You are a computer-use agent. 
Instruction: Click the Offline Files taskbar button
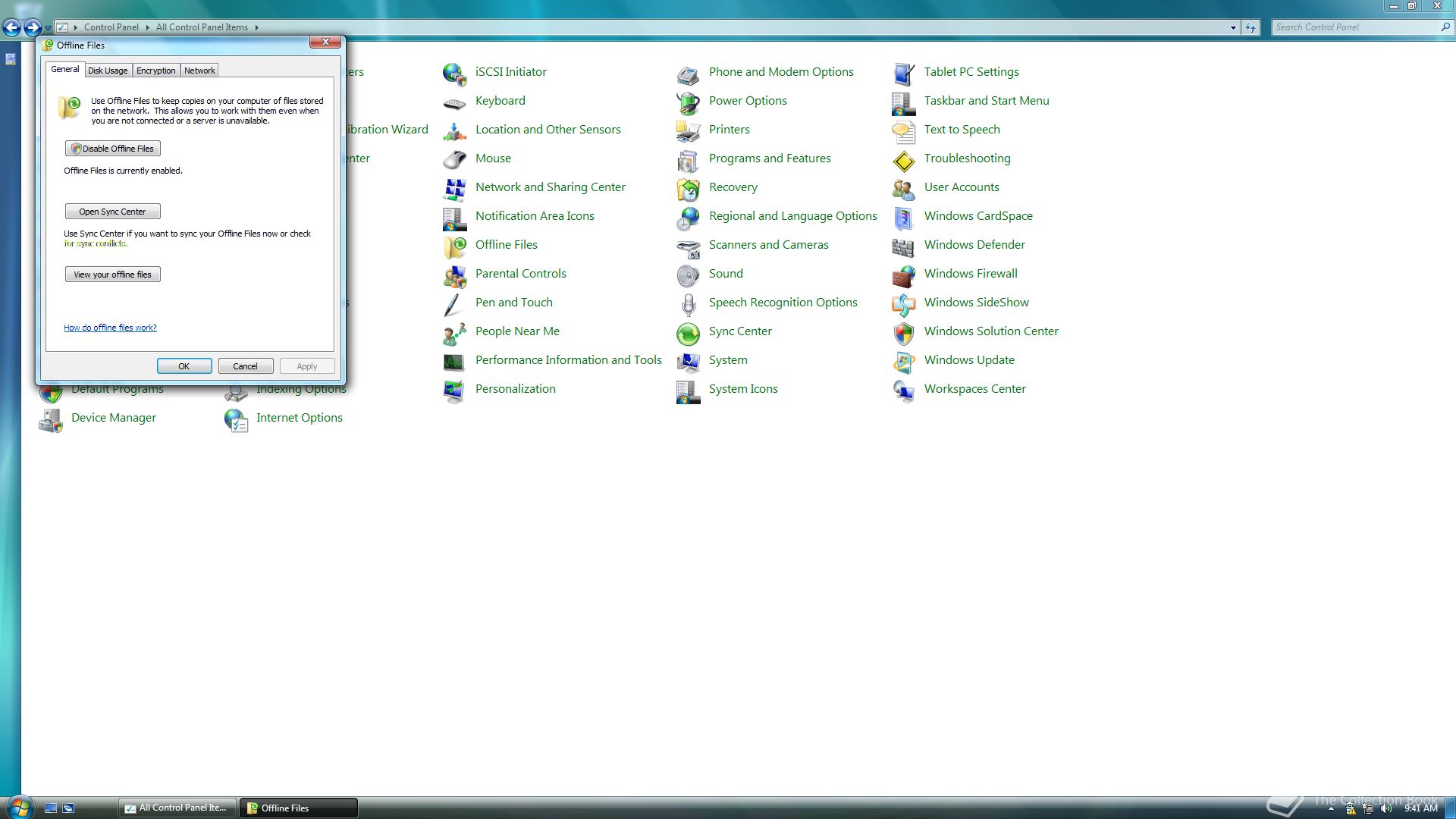tap(298, 808)
